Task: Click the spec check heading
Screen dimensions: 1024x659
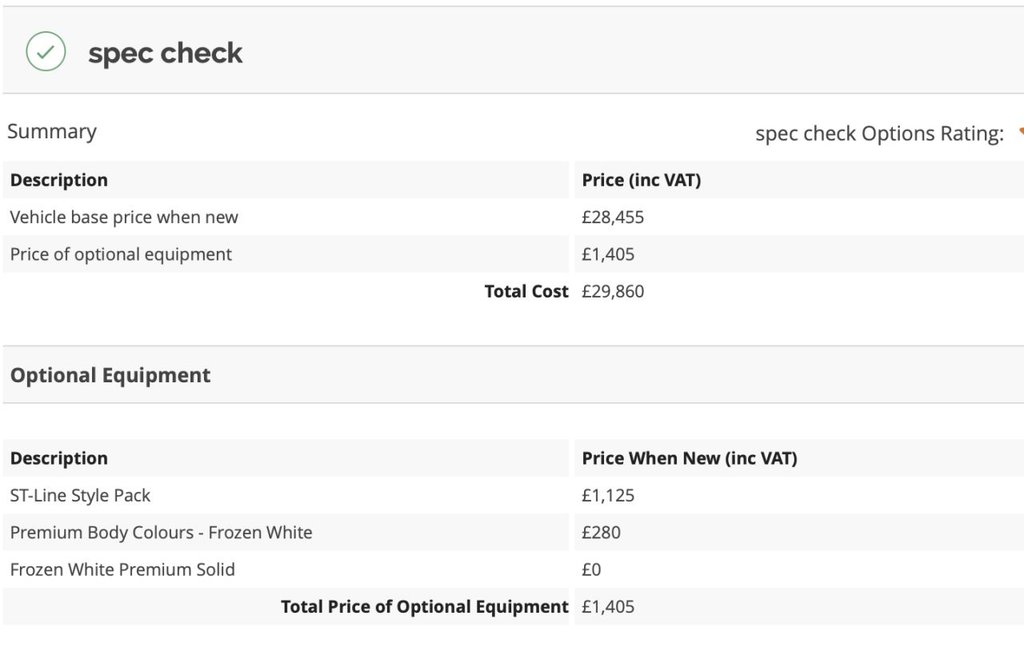Action: pos(165,53)
